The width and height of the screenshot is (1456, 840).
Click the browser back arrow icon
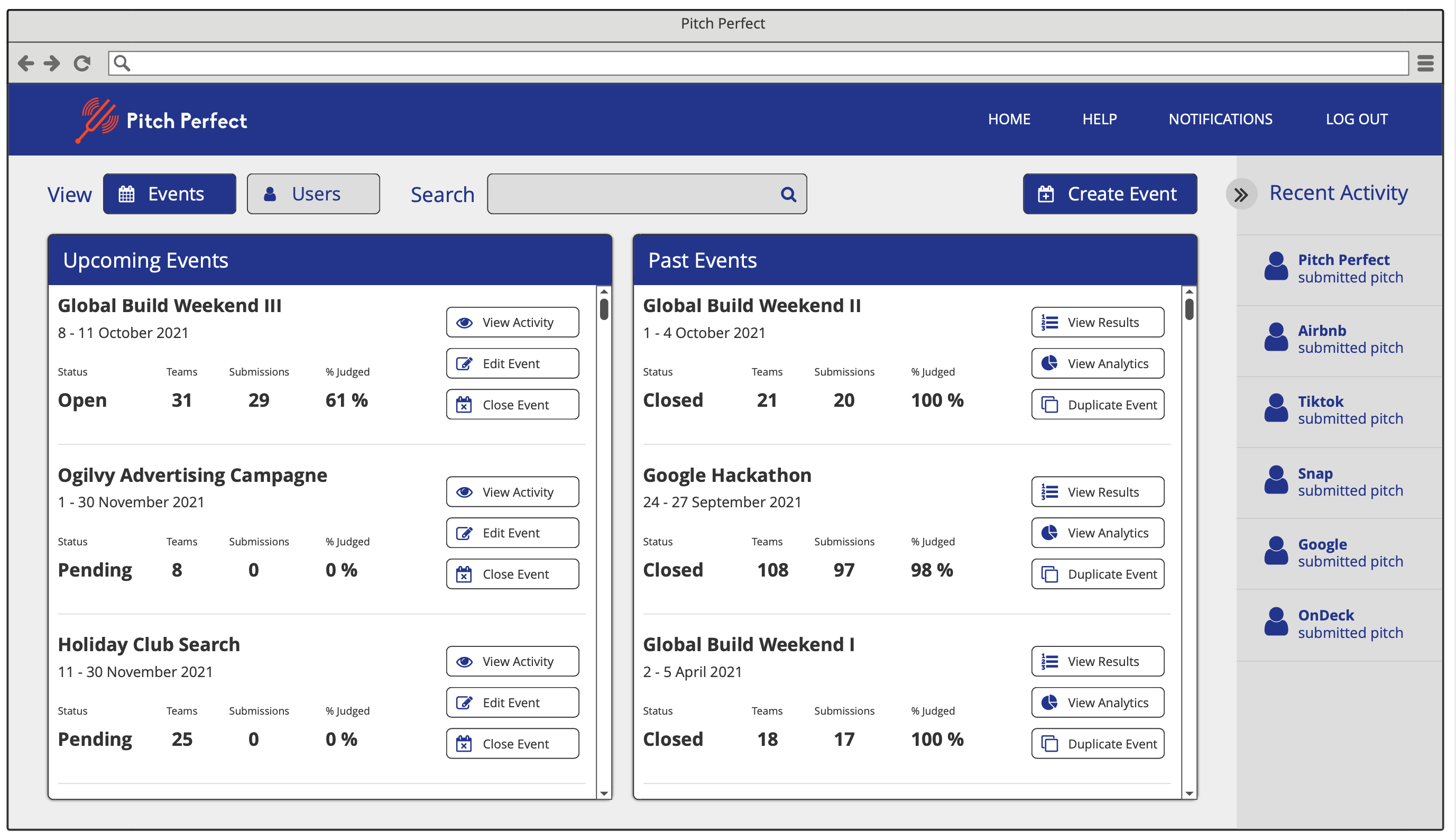click(x=25, y=63)
